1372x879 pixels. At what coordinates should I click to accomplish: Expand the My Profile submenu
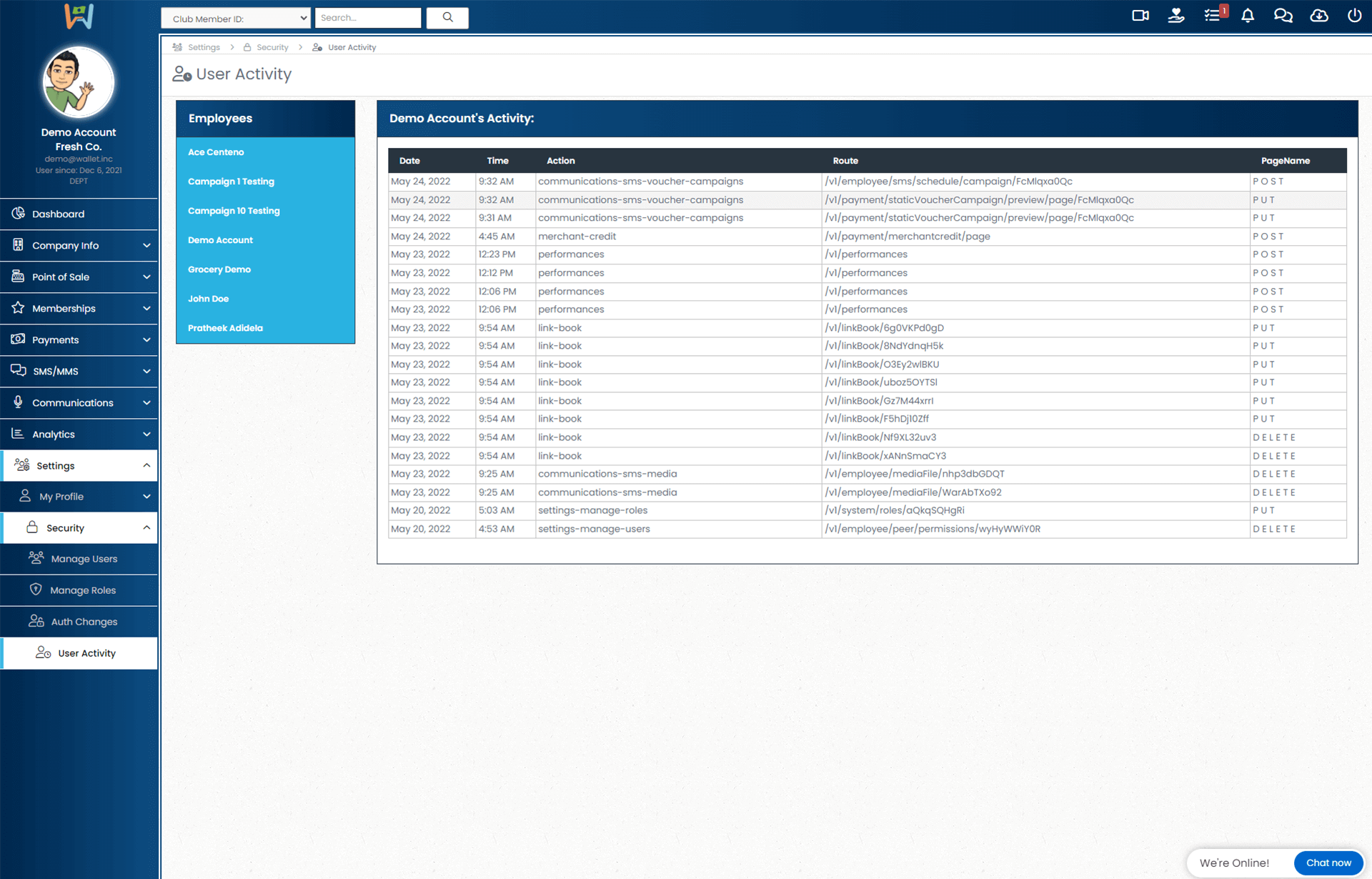click(x=79, y=497)
